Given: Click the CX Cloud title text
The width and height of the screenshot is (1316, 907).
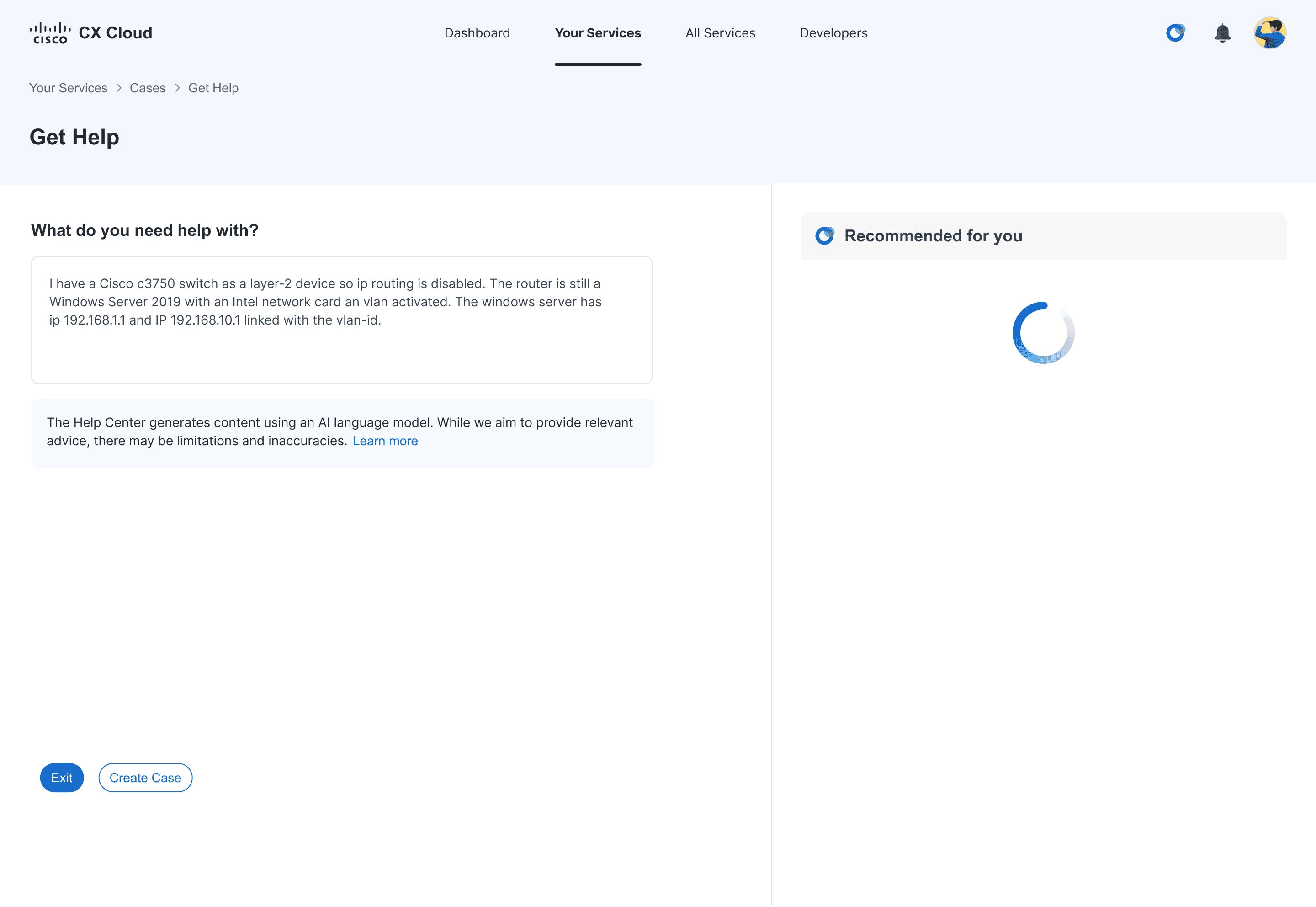Looking at the screenshot, I should [x=115, y=33].
